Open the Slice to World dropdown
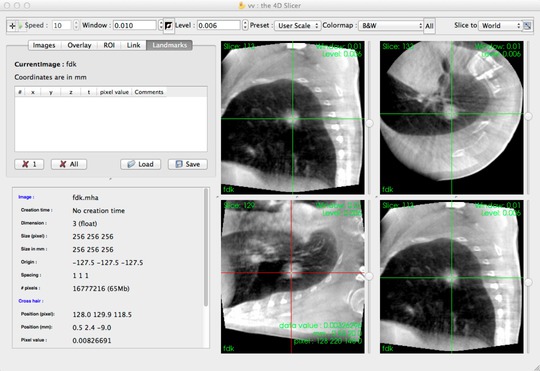The image size is (540, 371). tap(500, 25)
